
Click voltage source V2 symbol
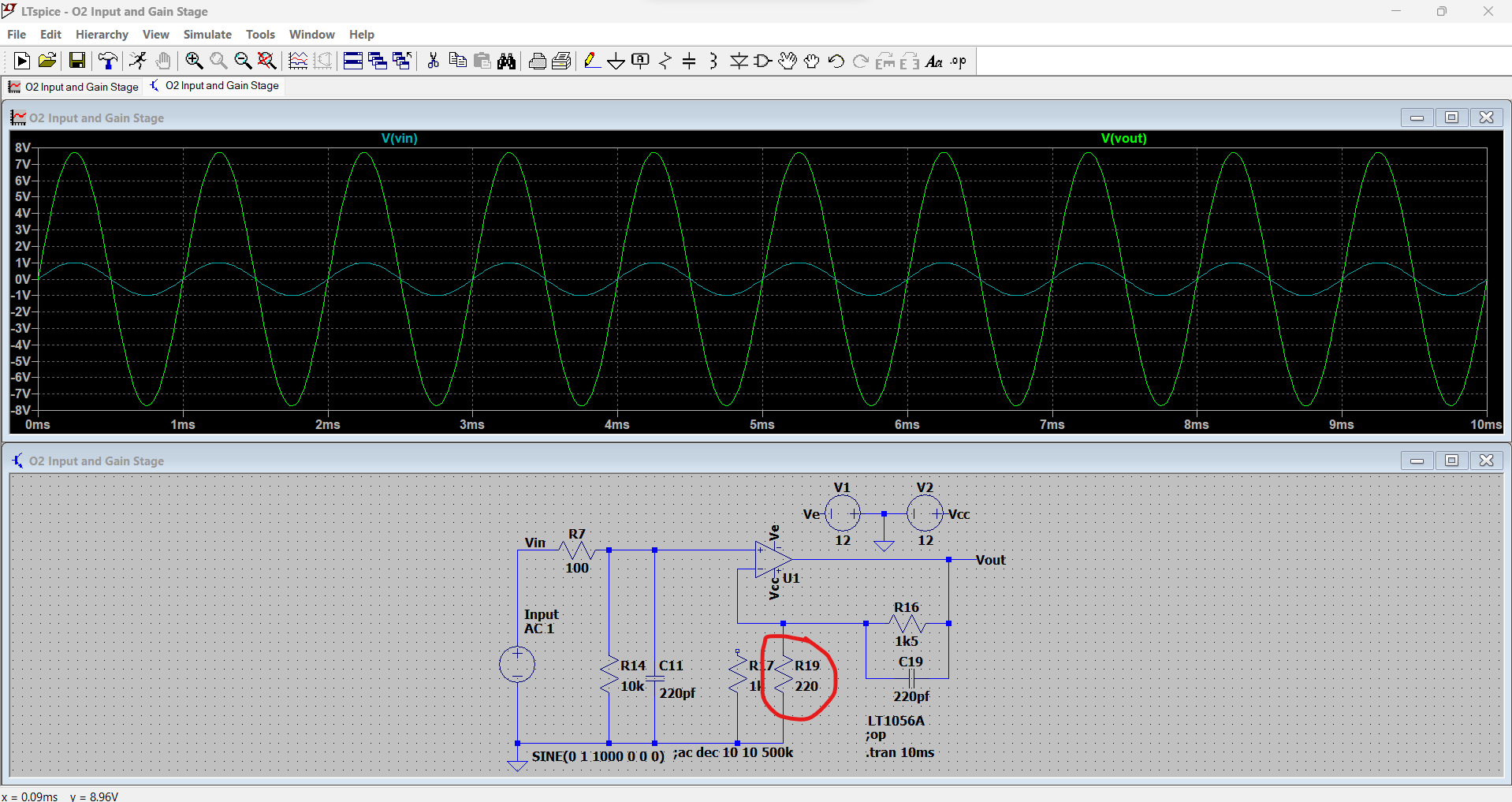click(x=925, y=514)
